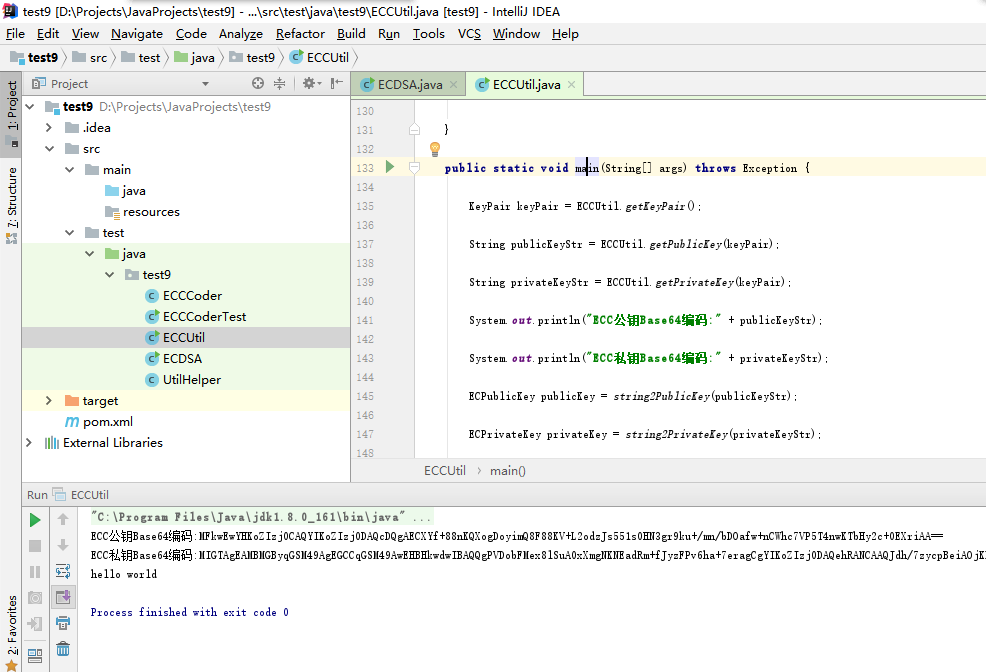
Task: Collapse the src folder in project tree
Action: [49, 148]
